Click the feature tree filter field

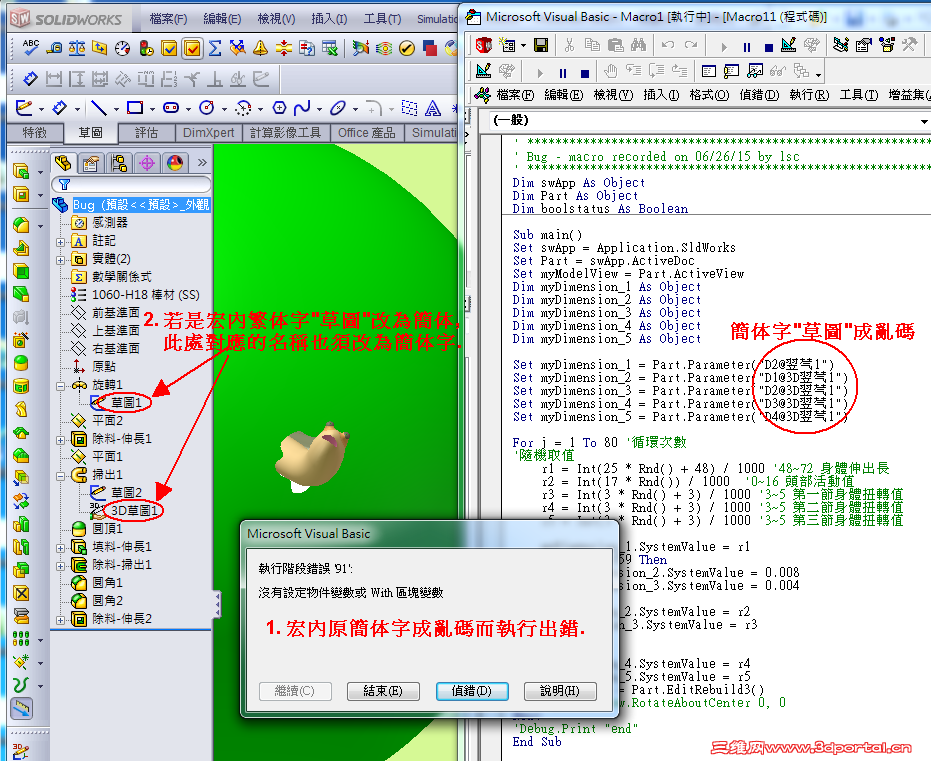pos(131,185)
